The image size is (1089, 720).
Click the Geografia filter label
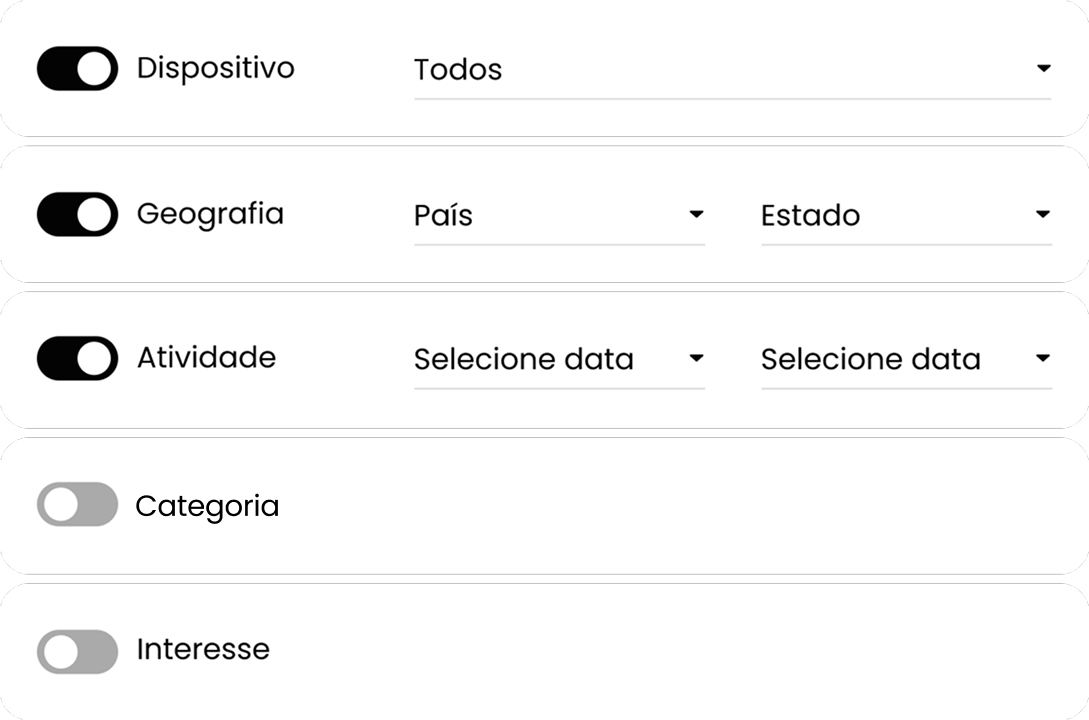pyautogui.click(x=212, y=212)
